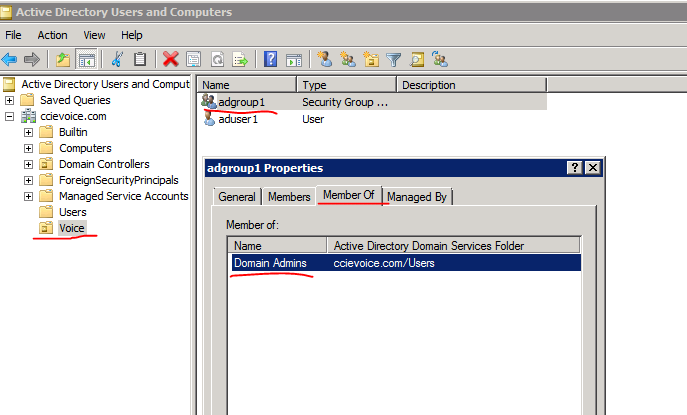Select Active Directory Users and Computers root

105,84
